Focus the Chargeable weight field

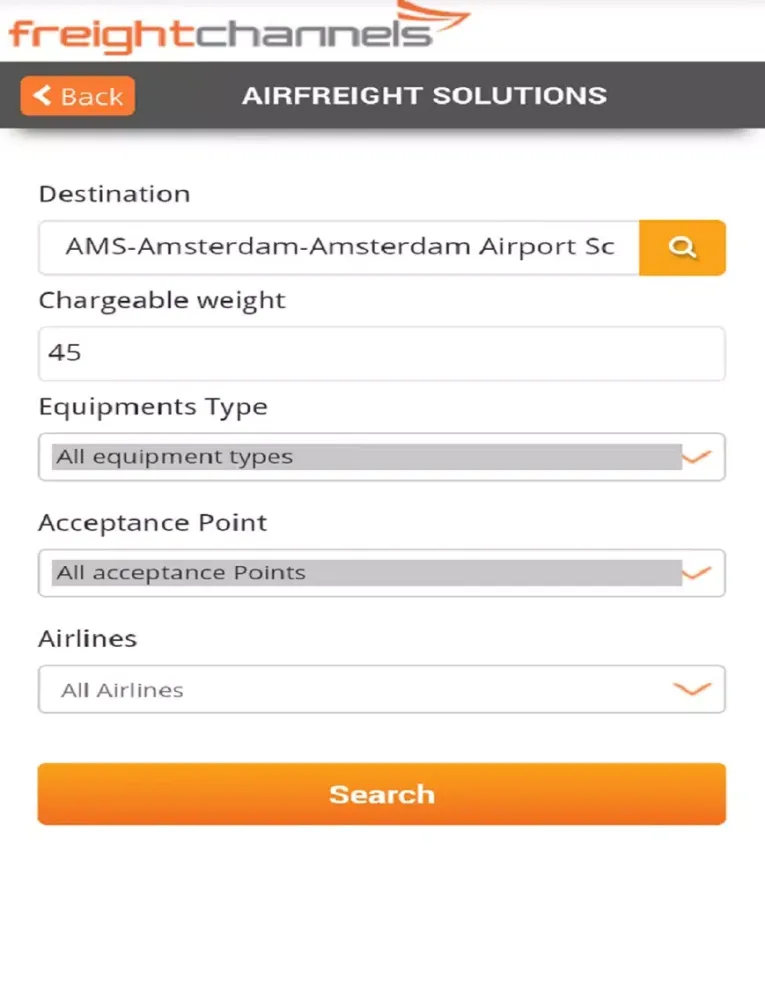382,353
